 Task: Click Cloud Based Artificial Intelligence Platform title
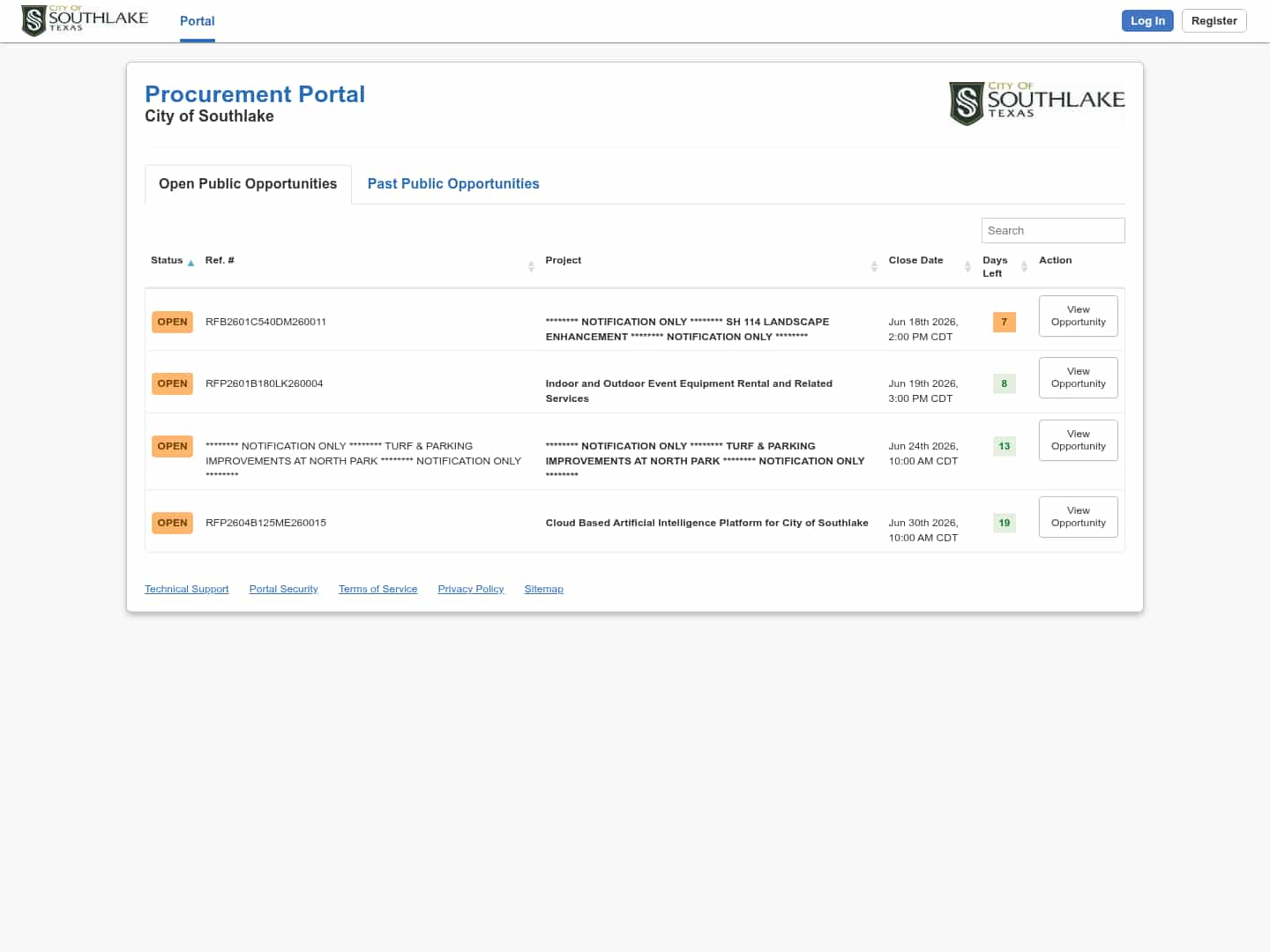[x=706, y=523]
